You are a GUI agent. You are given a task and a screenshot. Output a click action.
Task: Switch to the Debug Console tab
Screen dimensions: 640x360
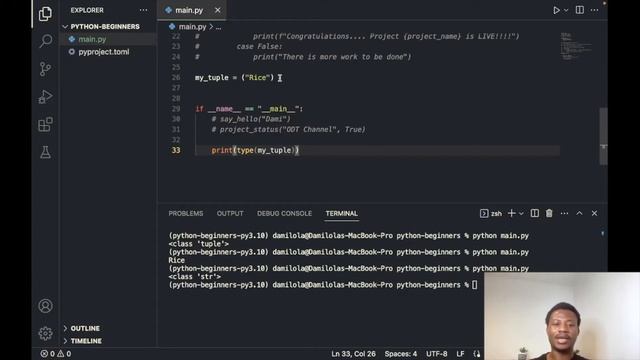tap(284, 213)
